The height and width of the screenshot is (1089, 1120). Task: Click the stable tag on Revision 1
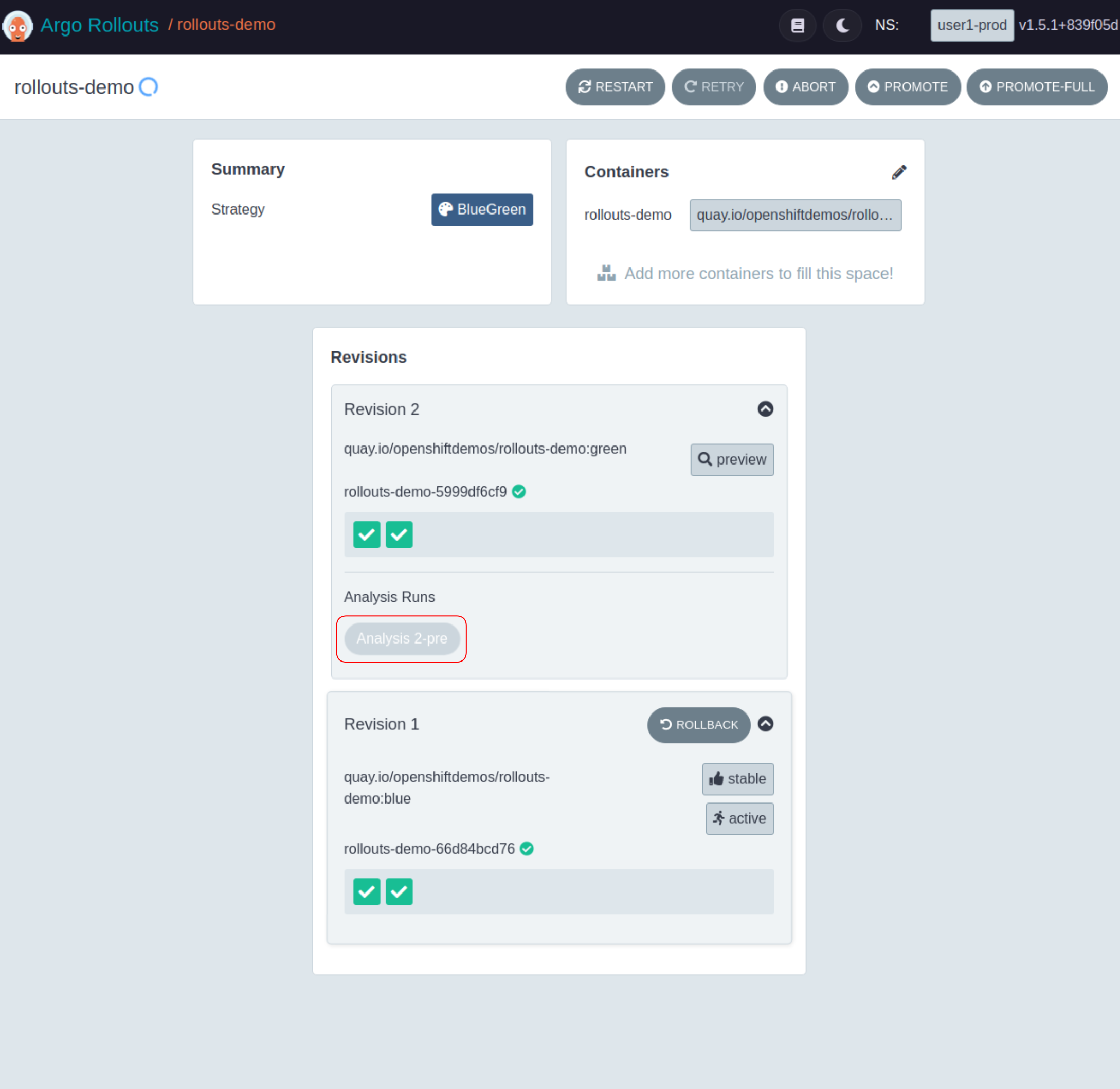click(x=737, y=778)
